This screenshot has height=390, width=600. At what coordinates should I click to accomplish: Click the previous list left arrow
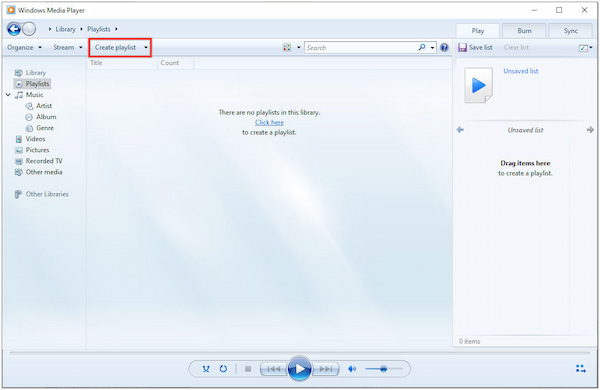pos(460,130)
